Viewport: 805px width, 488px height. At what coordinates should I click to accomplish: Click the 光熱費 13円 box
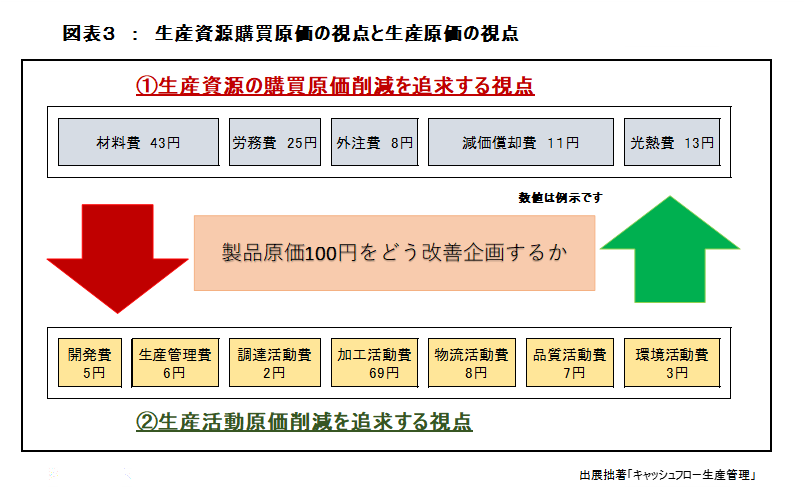672,142
